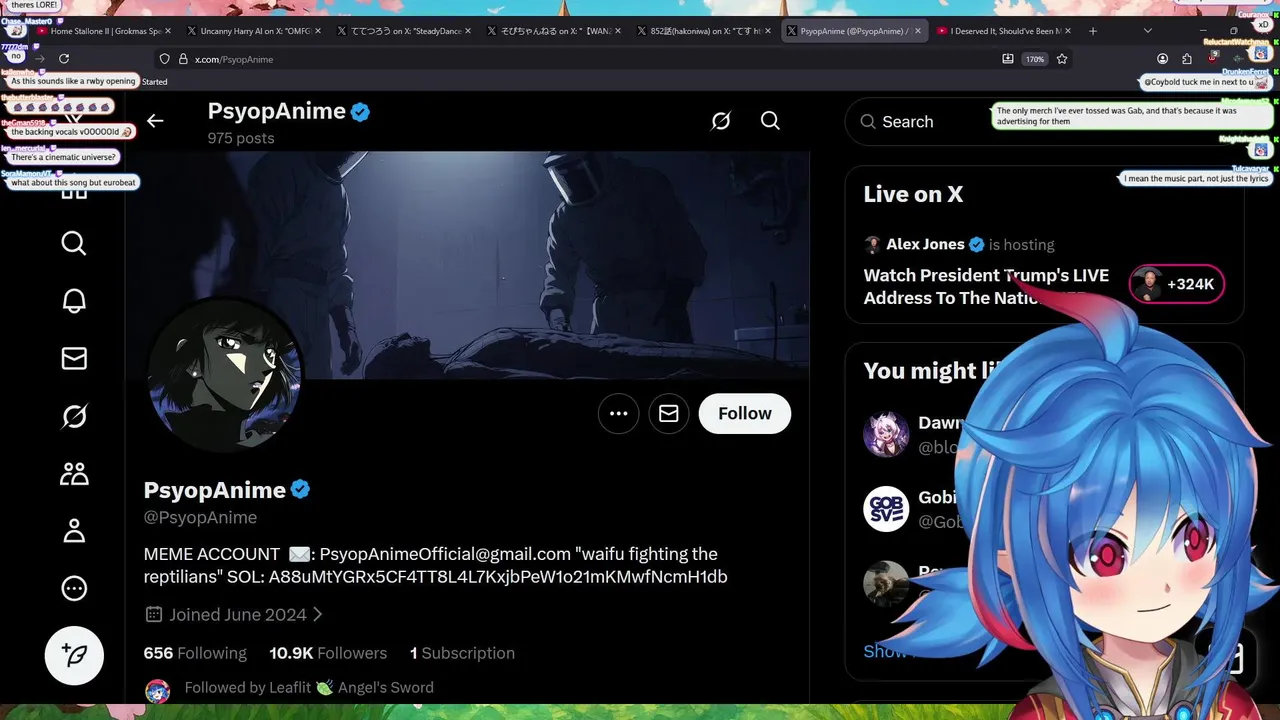The width and height of the screenshot is (1280, 720).
Task: Open browser extensions puzzle icon
Action: pos(1186,59)
